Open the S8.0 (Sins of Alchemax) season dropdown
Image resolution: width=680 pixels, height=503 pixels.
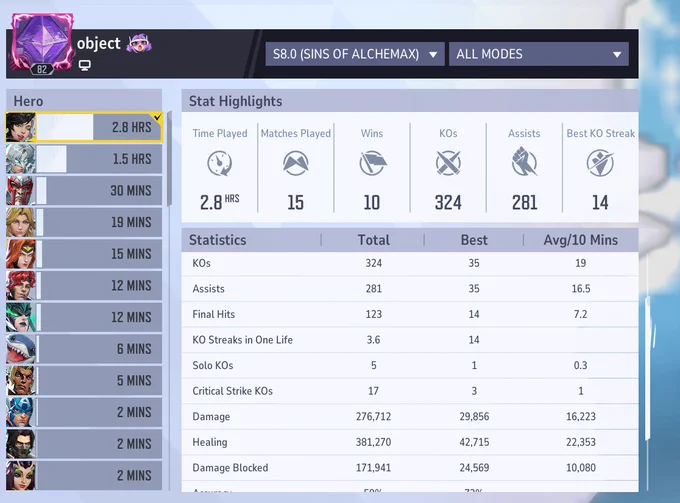coord(355,54)
